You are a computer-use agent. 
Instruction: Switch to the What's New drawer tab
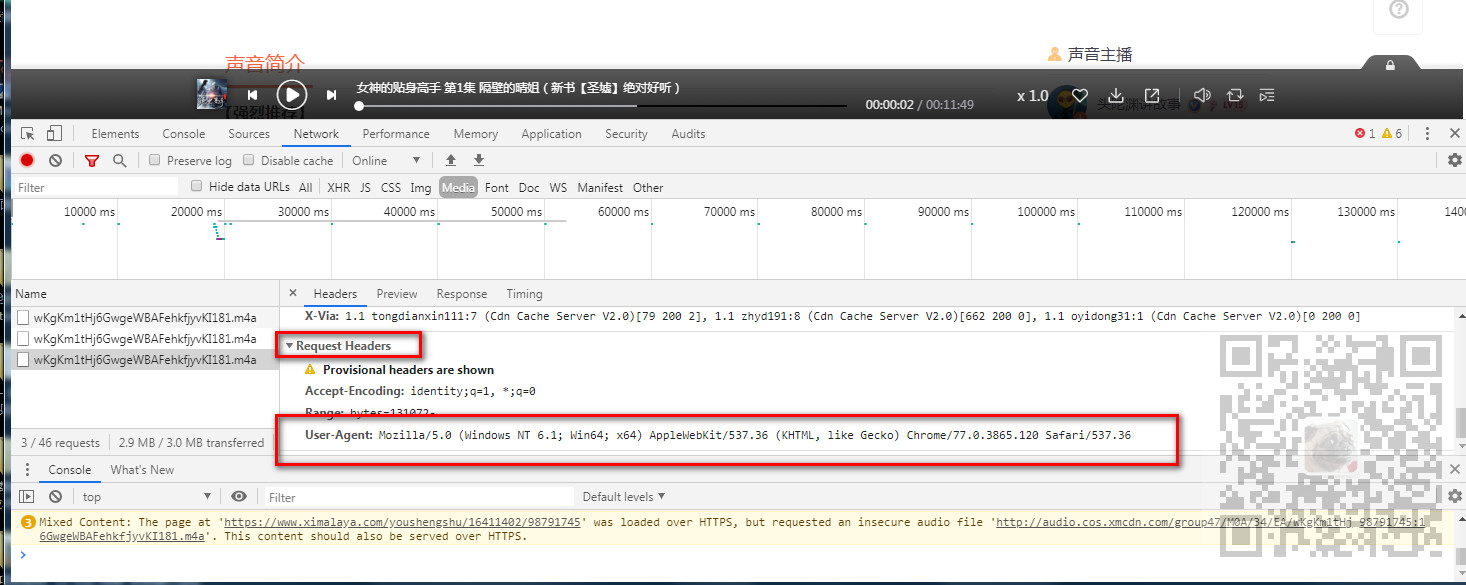point(142,470)
